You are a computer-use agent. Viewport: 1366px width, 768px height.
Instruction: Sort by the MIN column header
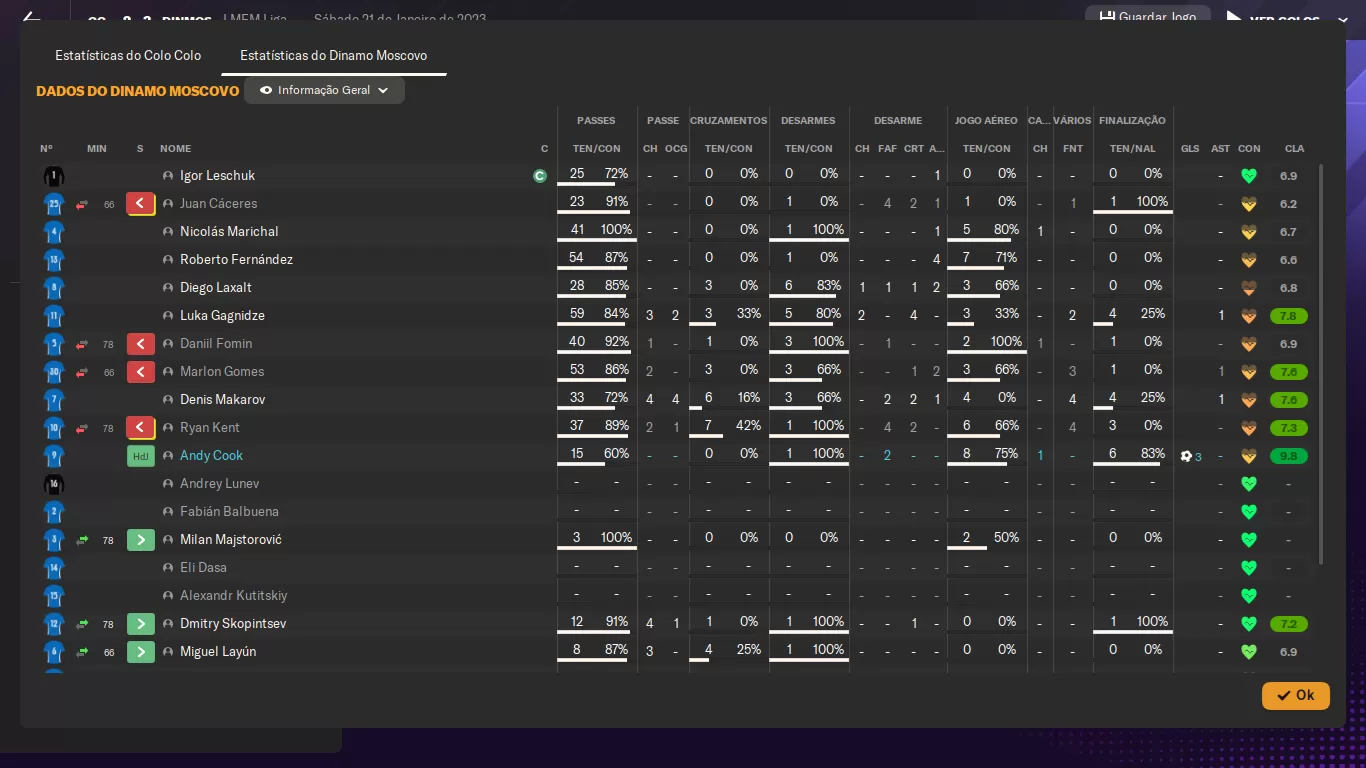pyautogui.click(x=96, y=149)
